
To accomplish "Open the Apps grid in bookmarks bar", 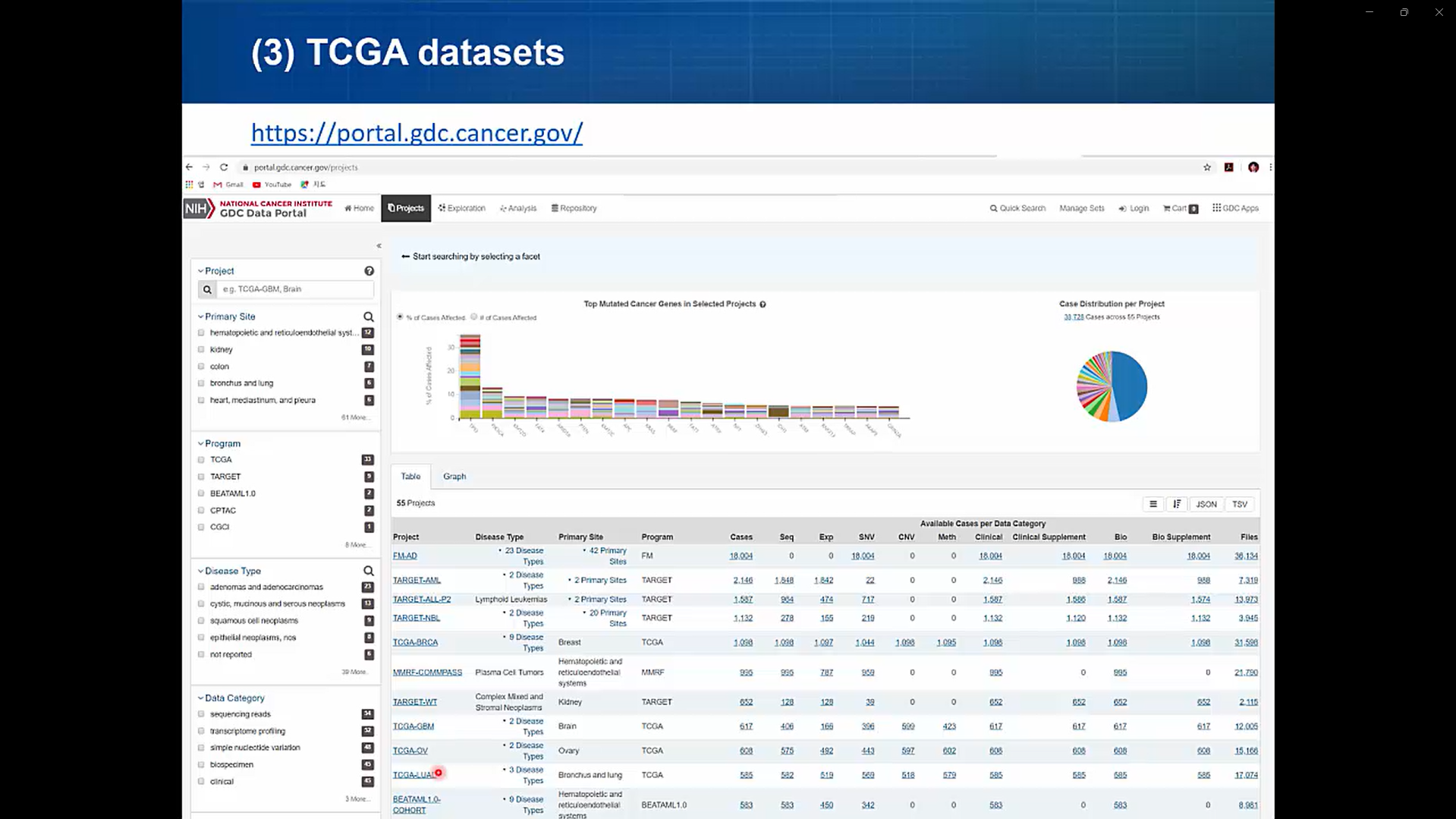I will (x=189, y=184).
